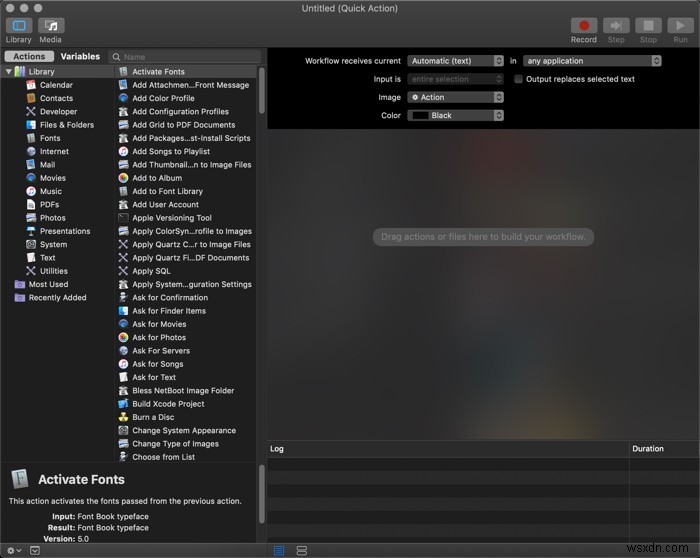Select the Text category icon
The width and height of the screenshot is (700, 558).
click(31, 258)
